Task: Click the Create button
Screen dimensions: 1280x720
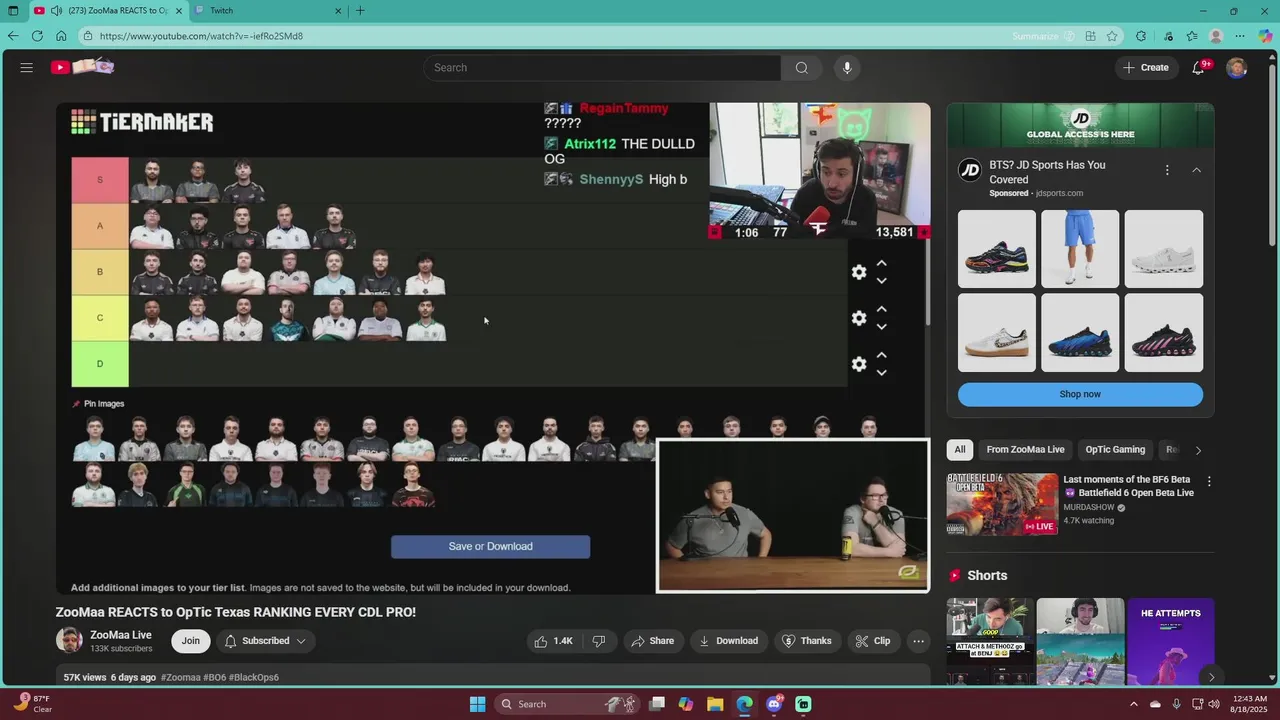Action: coord(1146,67)
